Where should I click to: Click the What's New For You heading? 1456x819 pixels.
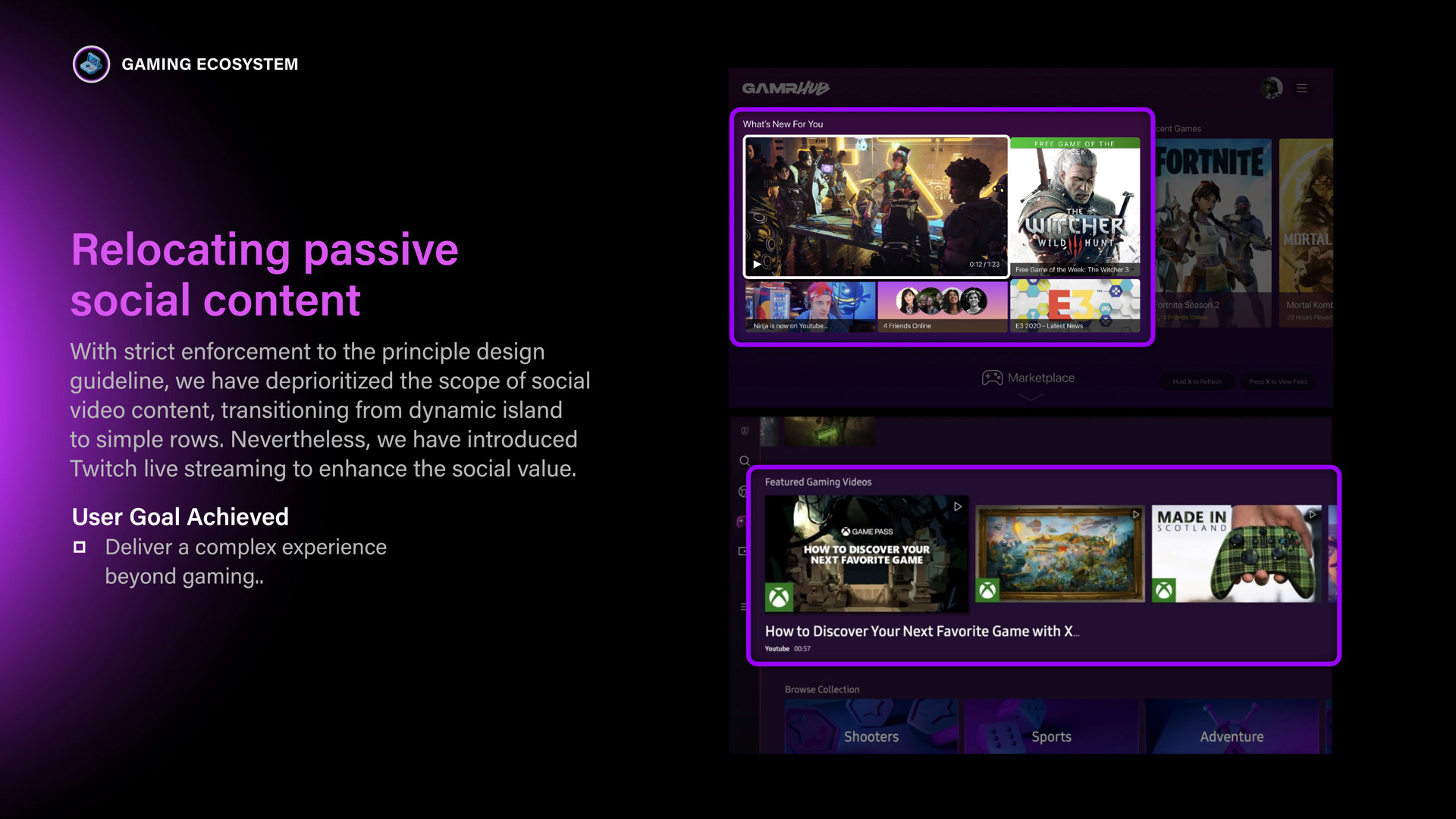(783, 124)
